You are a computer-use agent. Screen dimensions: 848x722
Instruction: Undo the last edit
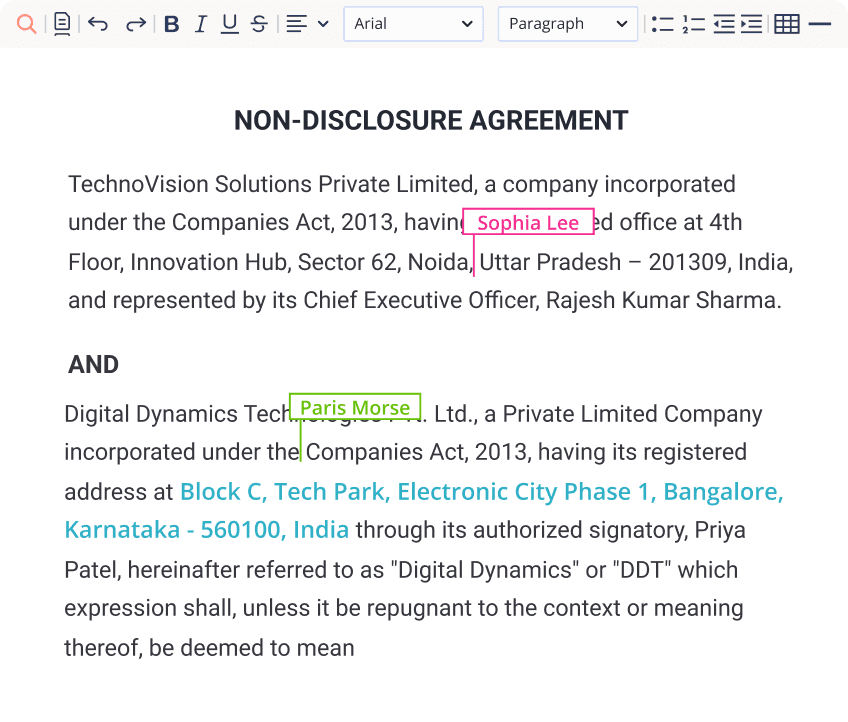(98, 24)
